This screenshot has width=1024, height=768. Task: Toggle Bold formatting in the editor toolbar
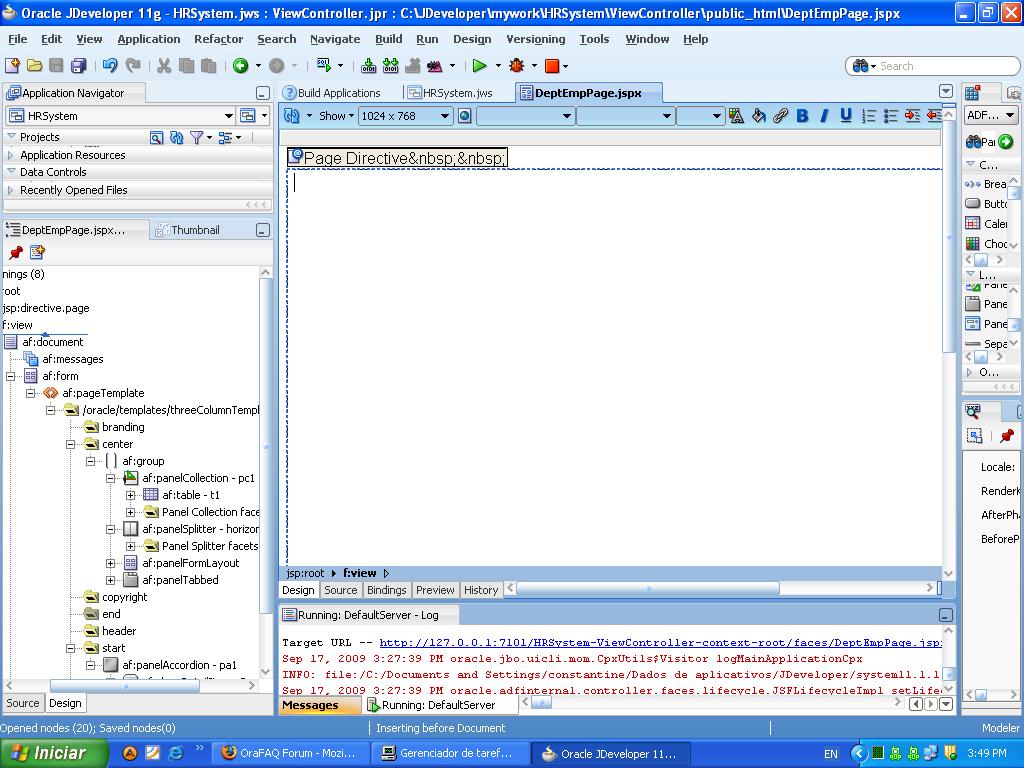click(x=802, y=116)
